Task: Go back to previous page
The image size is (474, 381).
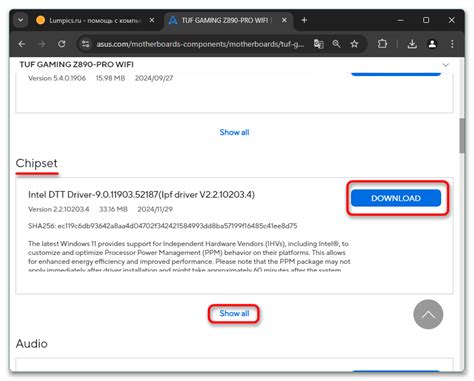Action: point(22,44)
